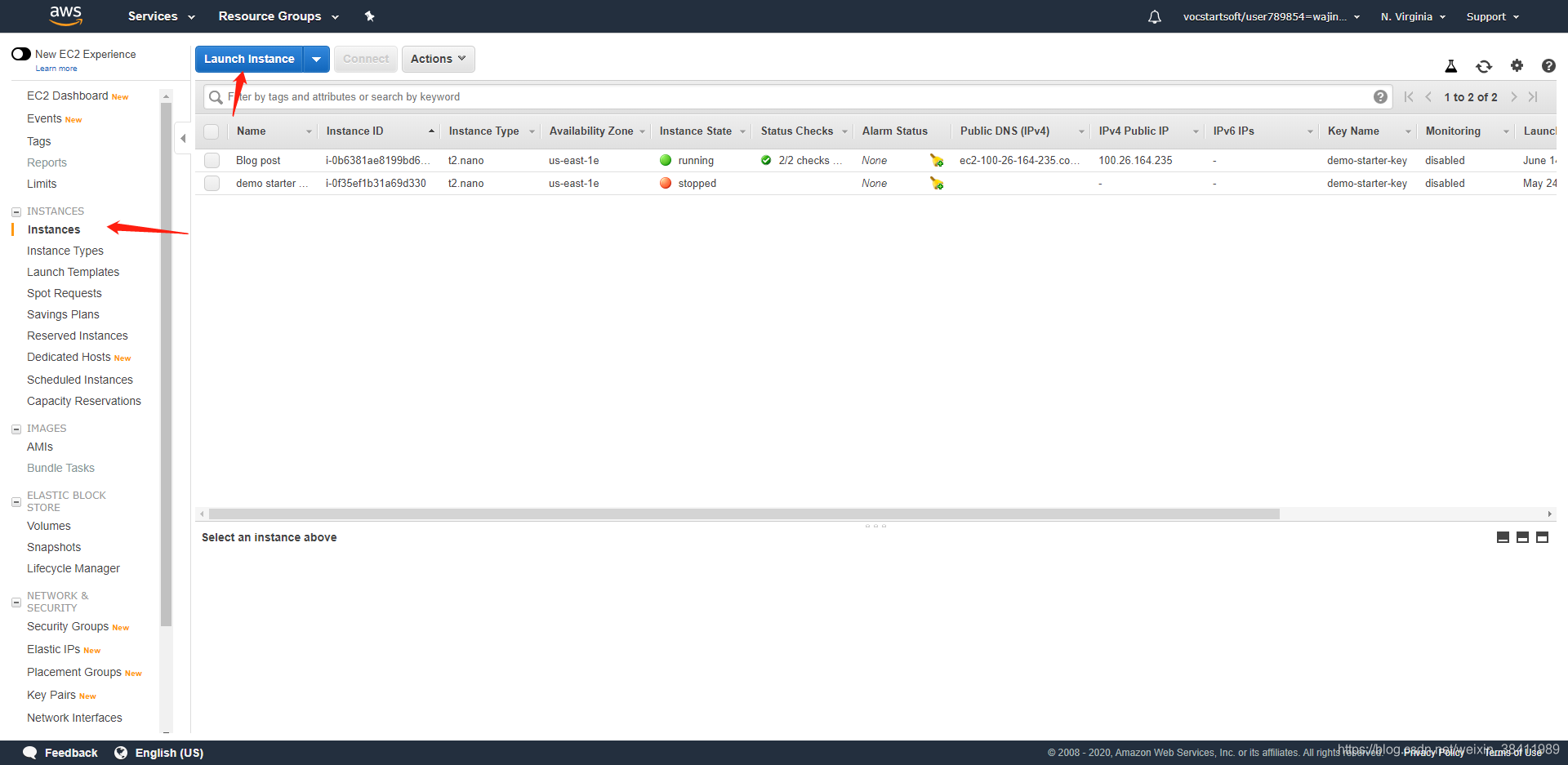The height and width of the screenshot is (765, 1568).
Task: Click the Learn more link
Action: (x=56, y=69)
